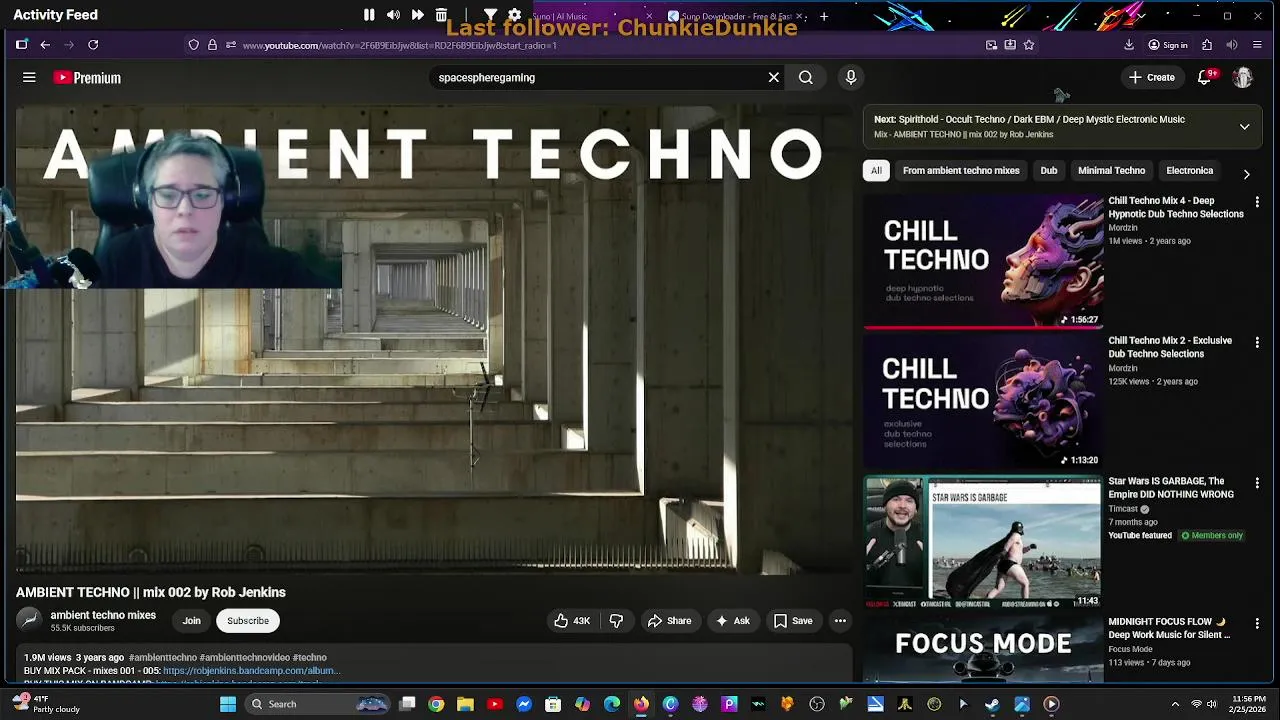The width and height of the screenshot is (1280, 720).
Task: Open the account avatar menu
Action: tap(1243, 77)
